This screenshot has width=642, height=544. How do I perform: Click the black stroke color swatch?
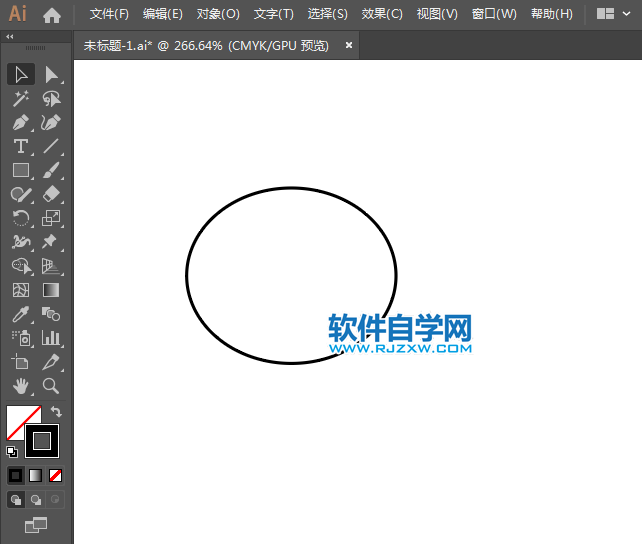42,440
